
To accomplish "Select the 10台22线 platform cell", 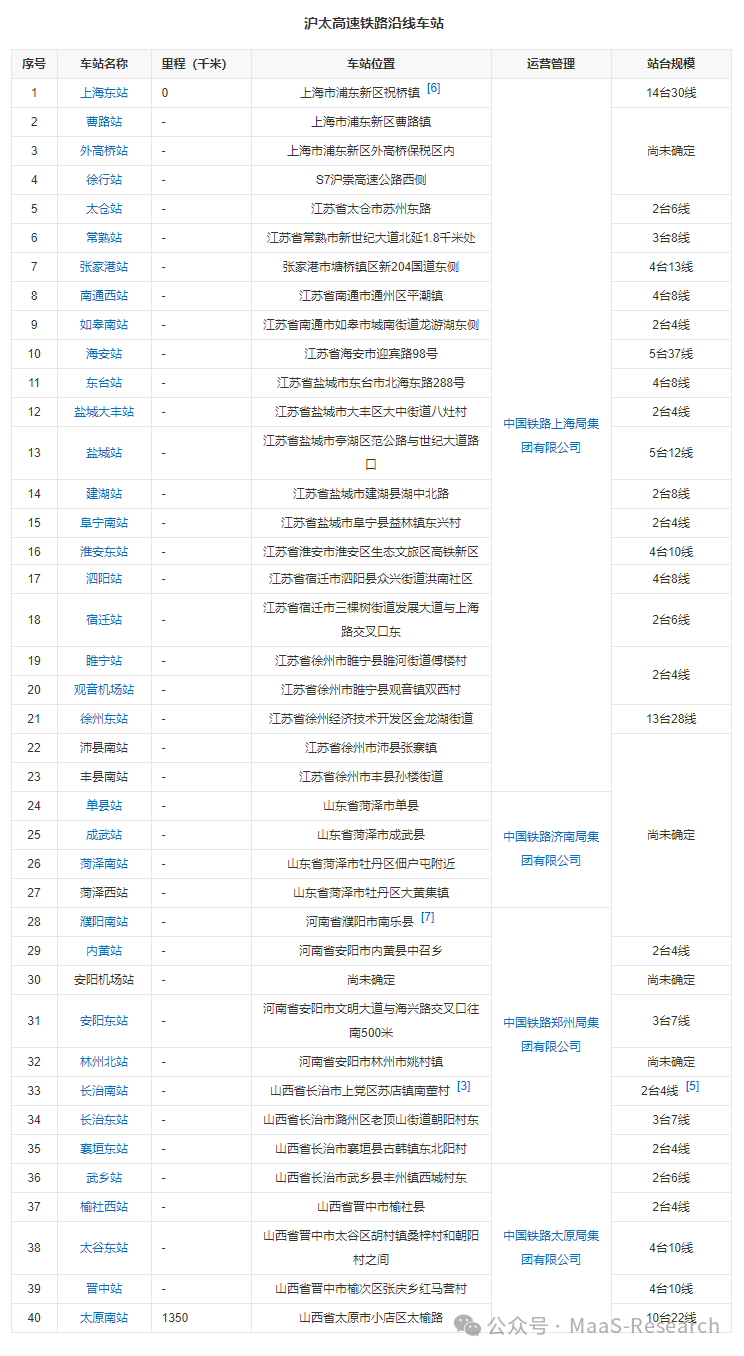I will pyautogui.click(x=671, y=1318).
